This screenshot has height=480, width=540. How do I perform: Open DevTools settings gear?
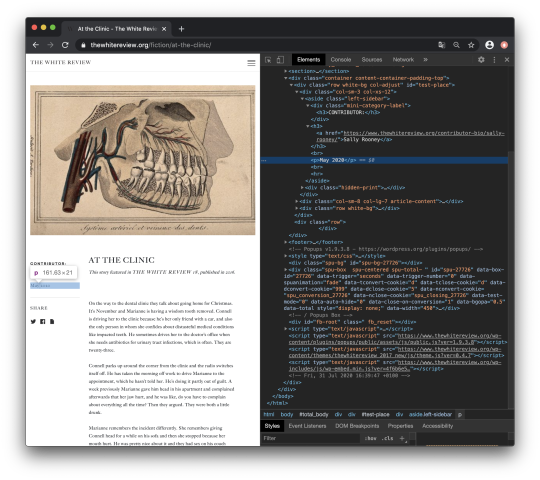[x=481, y=60]
